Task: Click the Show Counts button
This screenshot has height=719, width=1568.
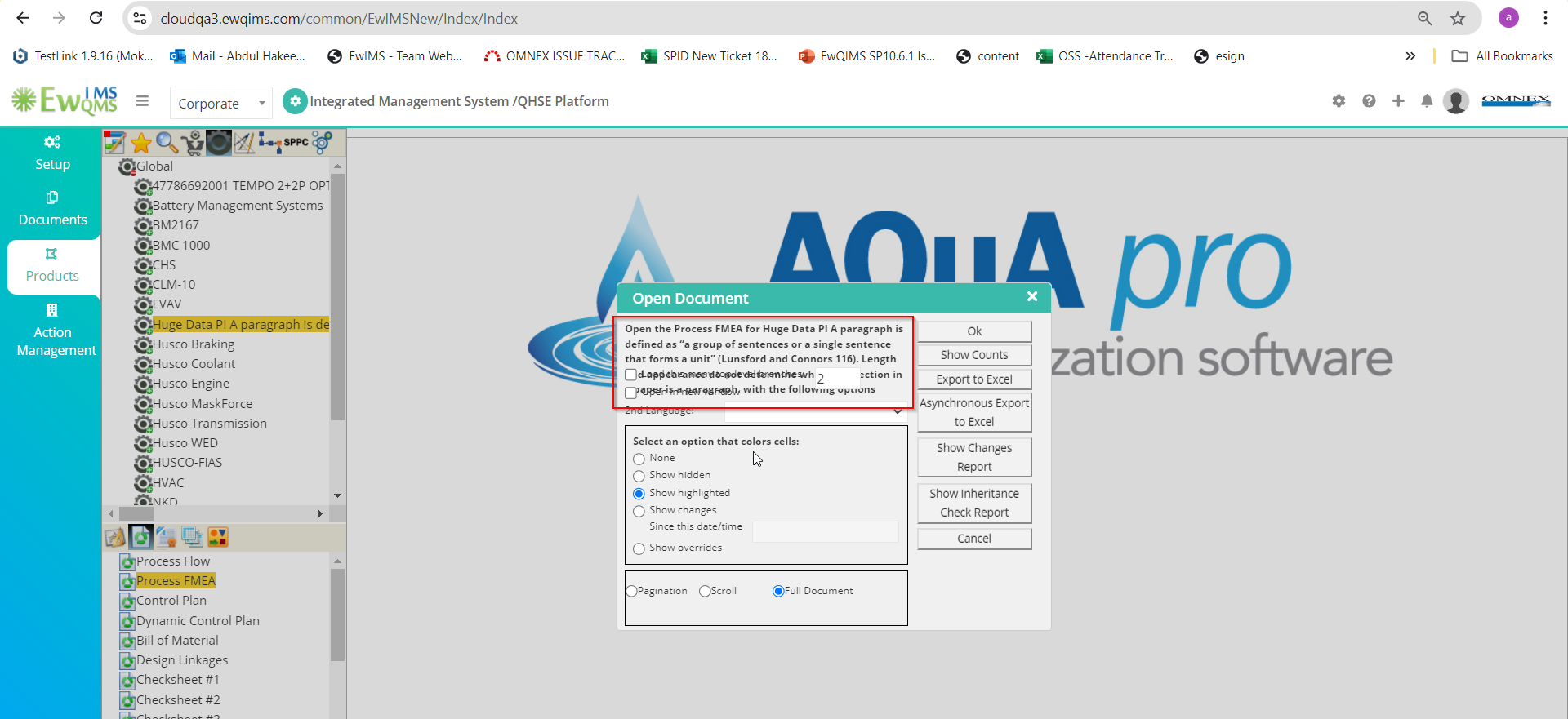Action: click(x=974, y=355)
